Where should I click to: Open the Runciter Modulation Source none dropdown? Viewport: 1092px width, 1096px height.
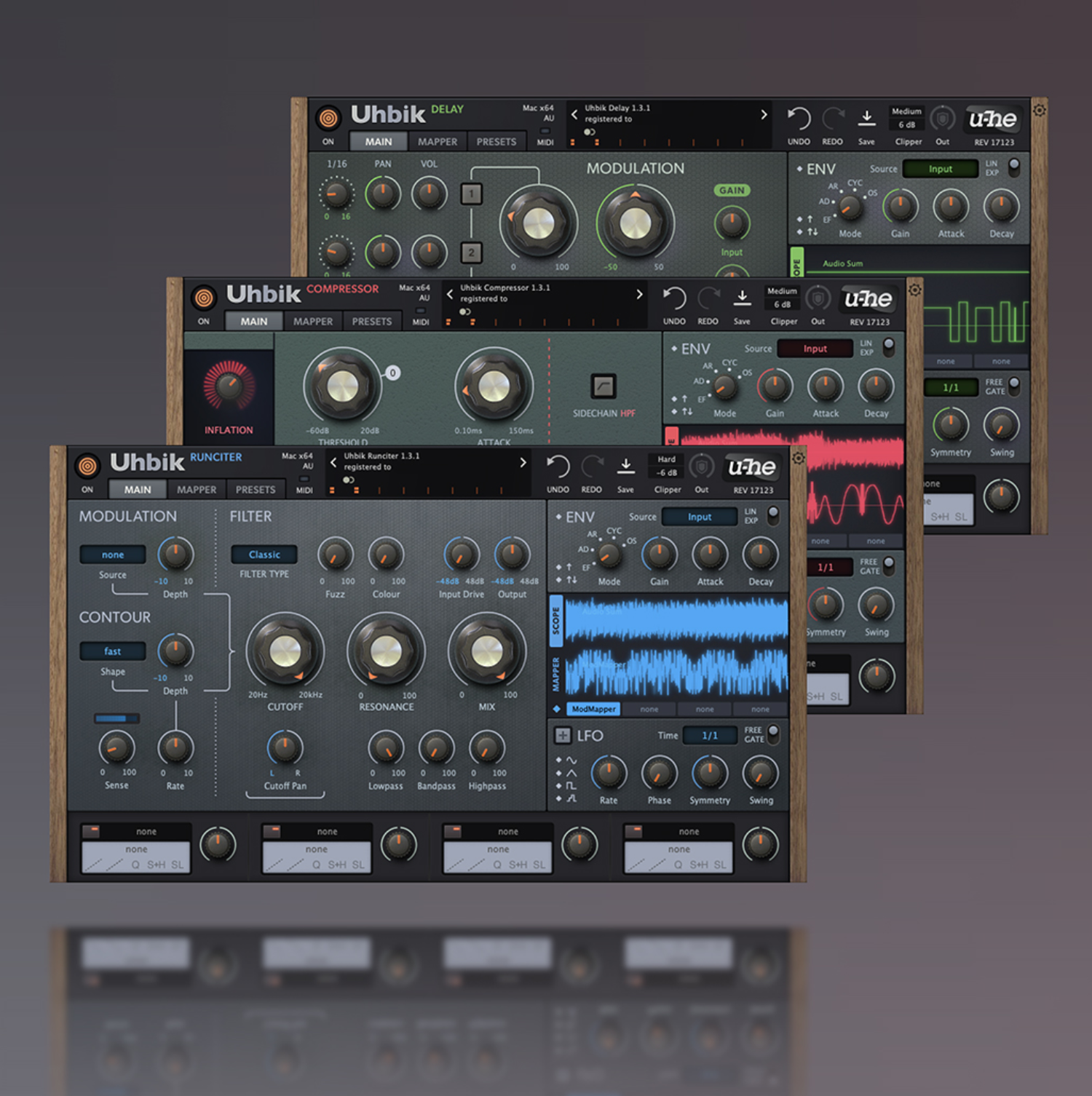tap(113, 555)
